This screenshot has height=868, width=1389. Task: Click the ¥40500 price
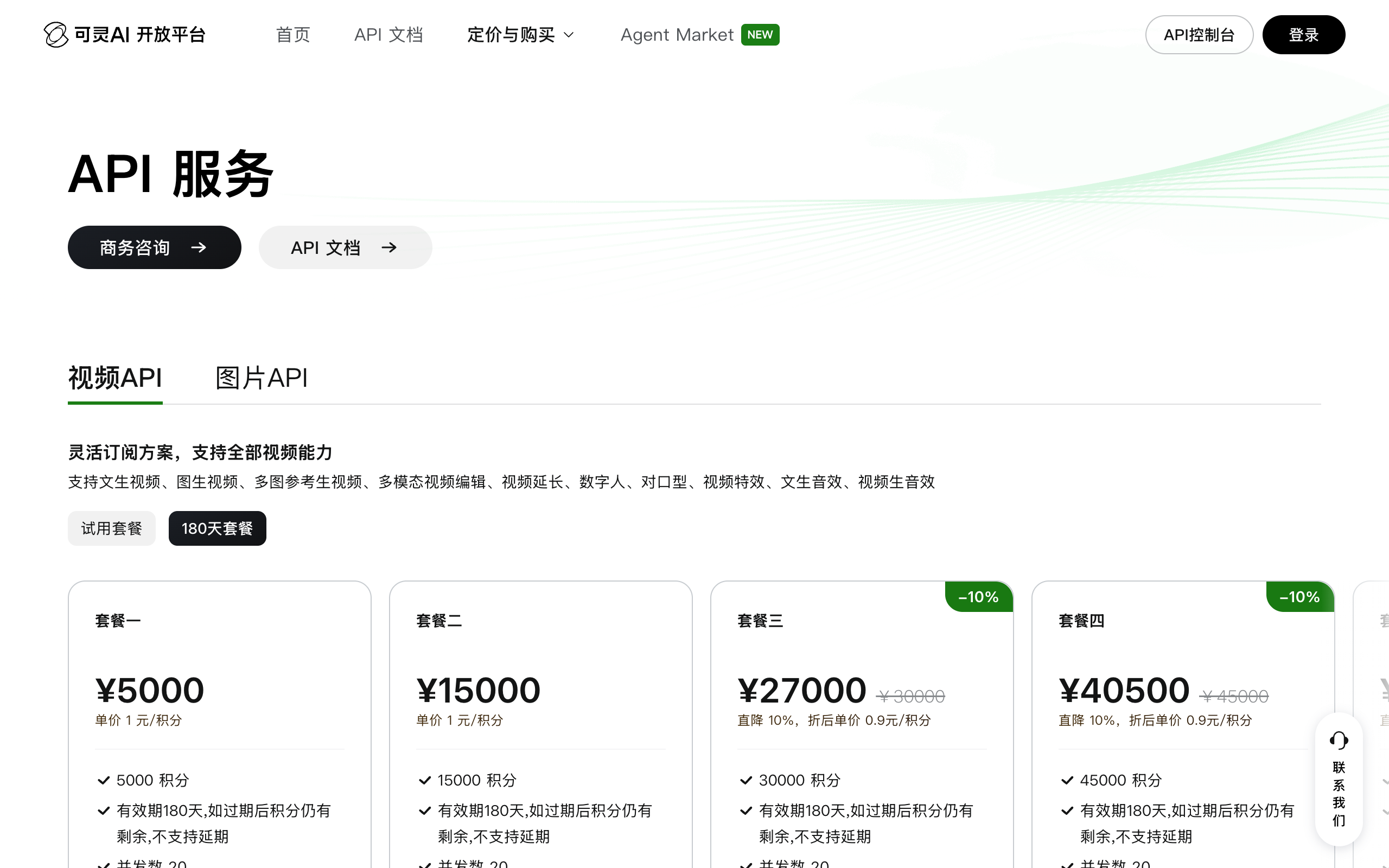pos(1124,690)
